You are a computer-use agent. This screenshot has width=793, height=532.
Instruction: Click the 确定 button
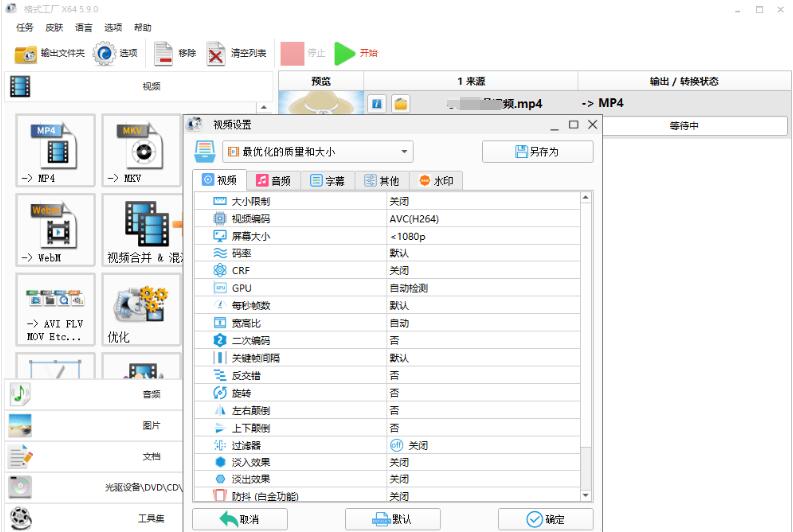click(546, 519)
